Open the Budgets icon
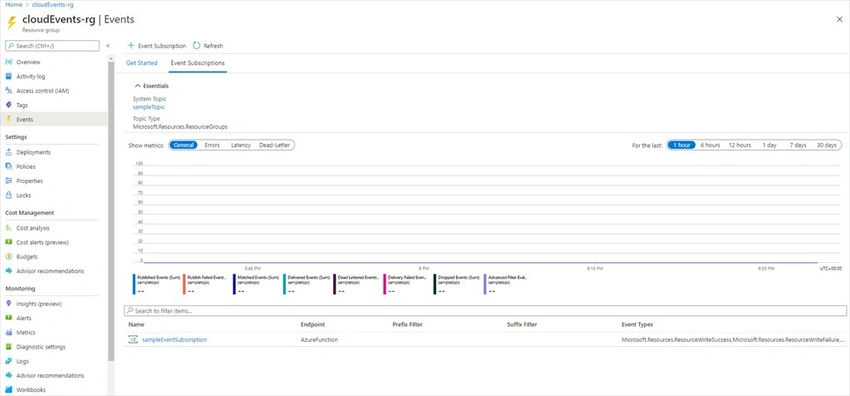 pos(9,257)
